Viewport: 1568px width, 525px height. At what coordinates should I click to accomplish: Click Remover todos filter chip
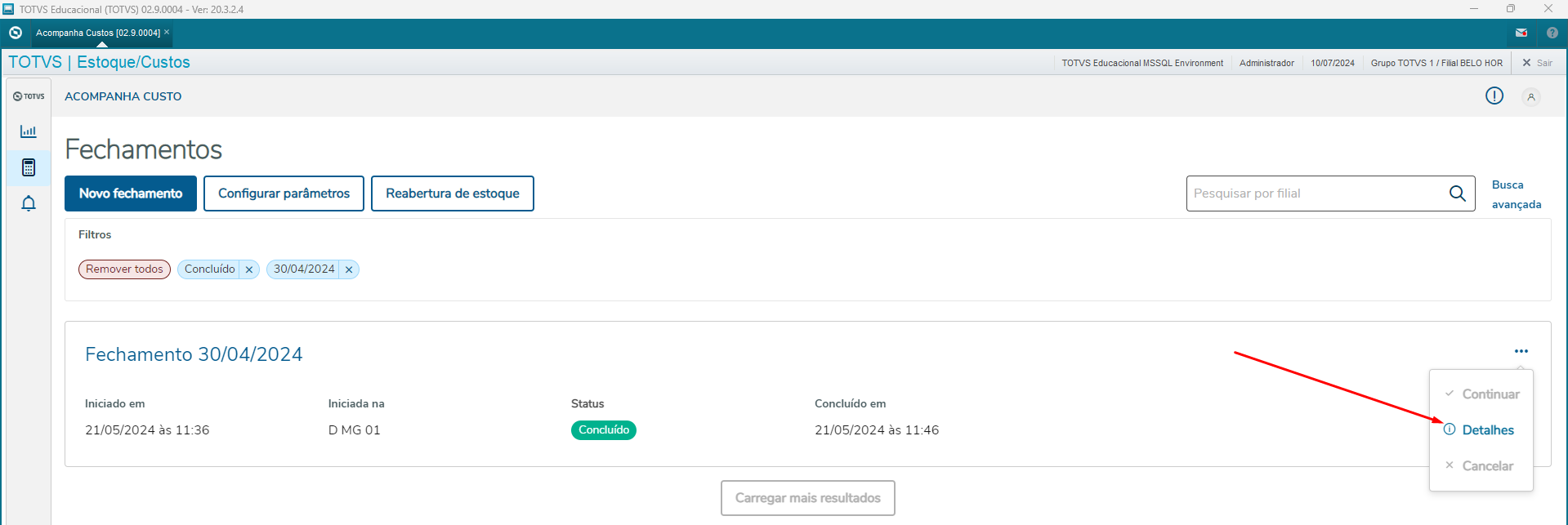click(x=124, y=269)
